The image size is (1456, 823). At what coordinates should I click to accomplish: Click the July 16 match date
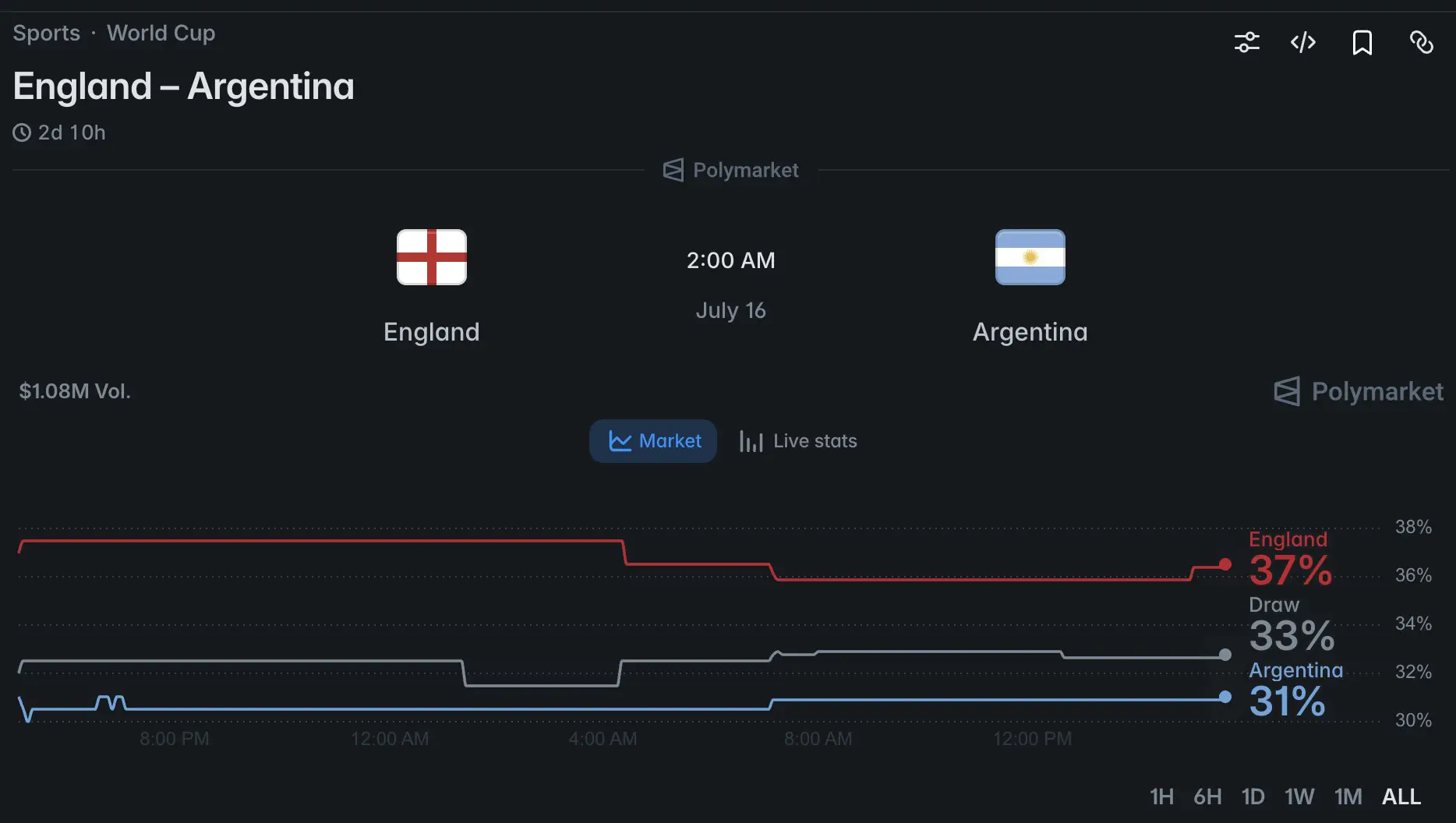pos(731,310)
